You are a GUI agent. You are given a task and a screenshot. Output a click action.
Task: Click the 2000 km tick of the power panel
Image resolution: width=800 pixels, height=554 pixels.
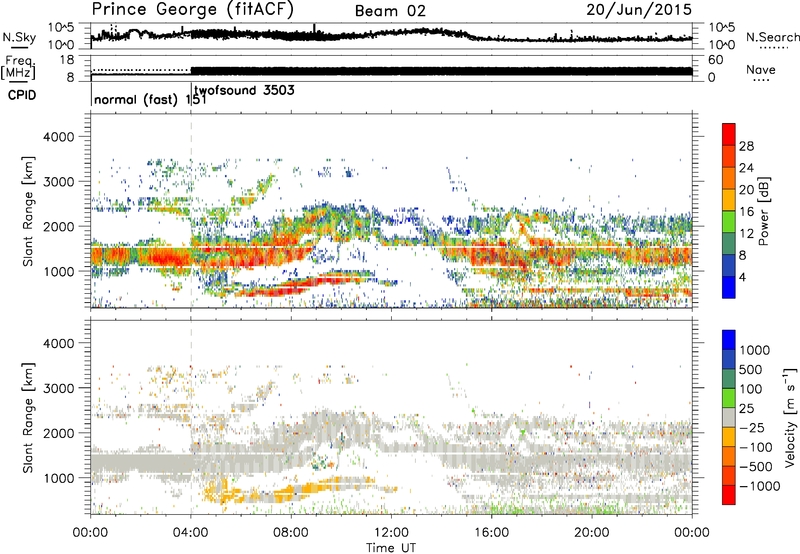click(61, 226)
